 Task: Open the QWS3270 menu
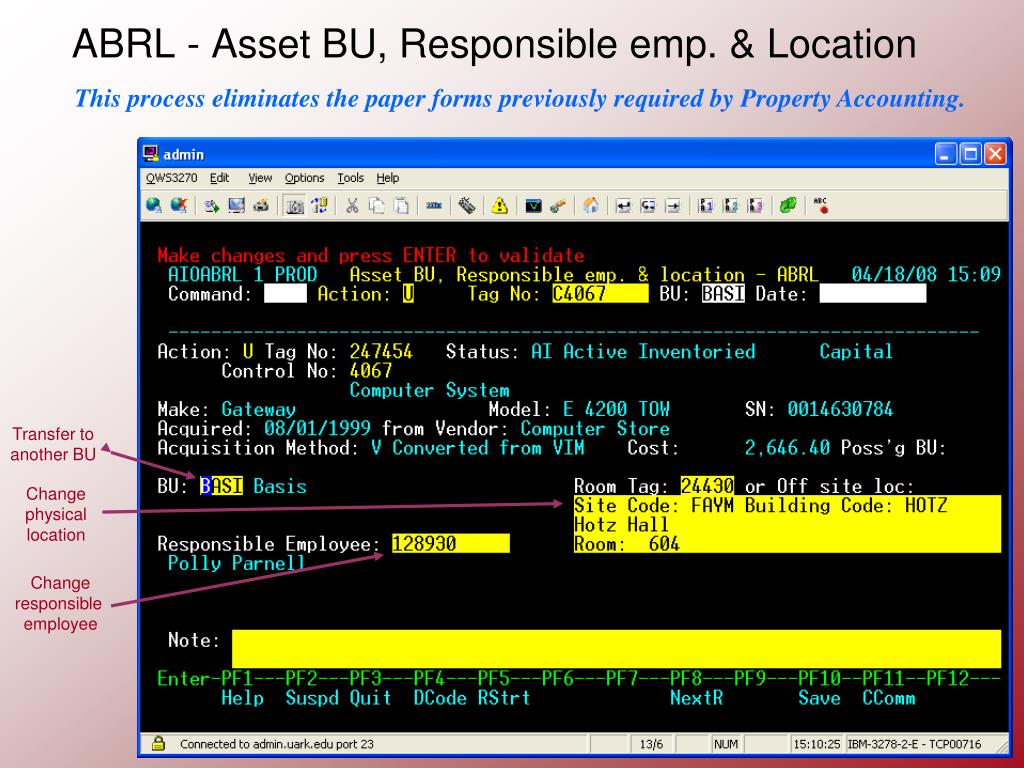tap(171, 178)
